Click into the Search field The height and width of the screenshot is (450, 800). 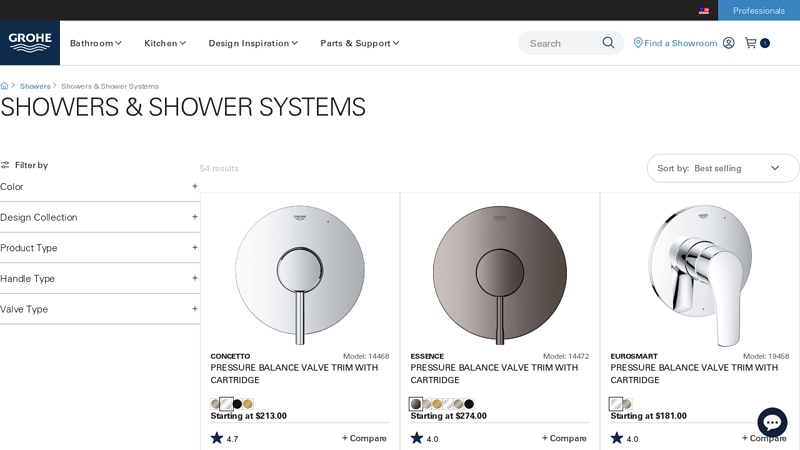[x=564, y=43]
